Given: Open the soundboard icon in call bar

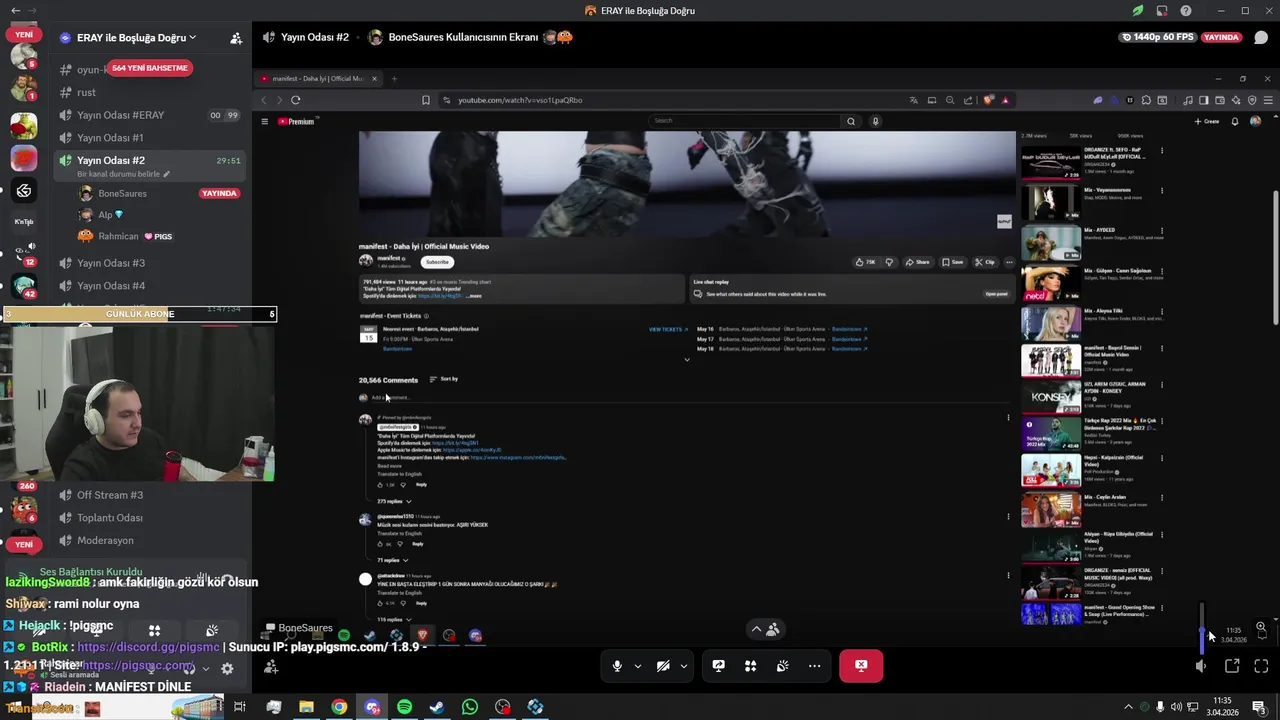Looking at the screenshot, I should (782, 666).
